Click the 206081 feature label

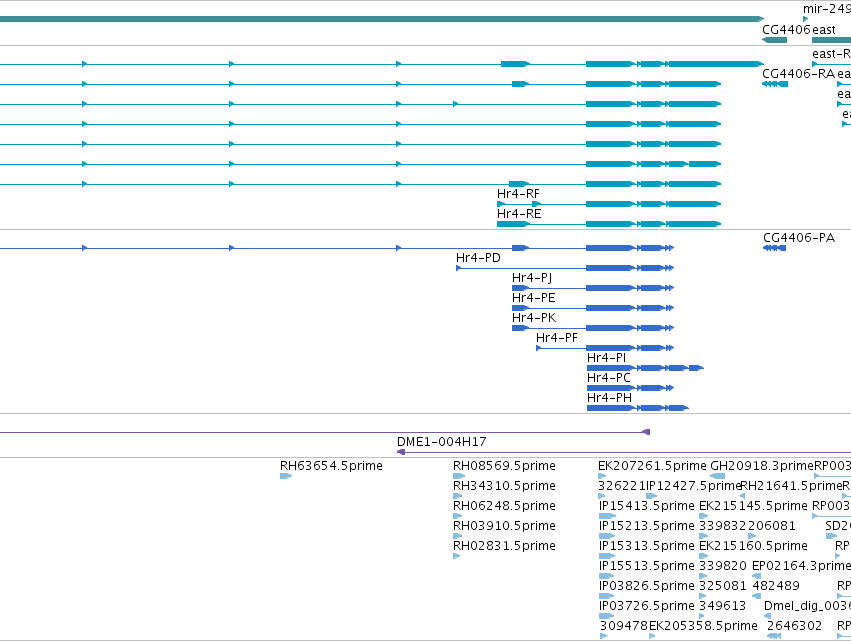(x=772, y=526)
